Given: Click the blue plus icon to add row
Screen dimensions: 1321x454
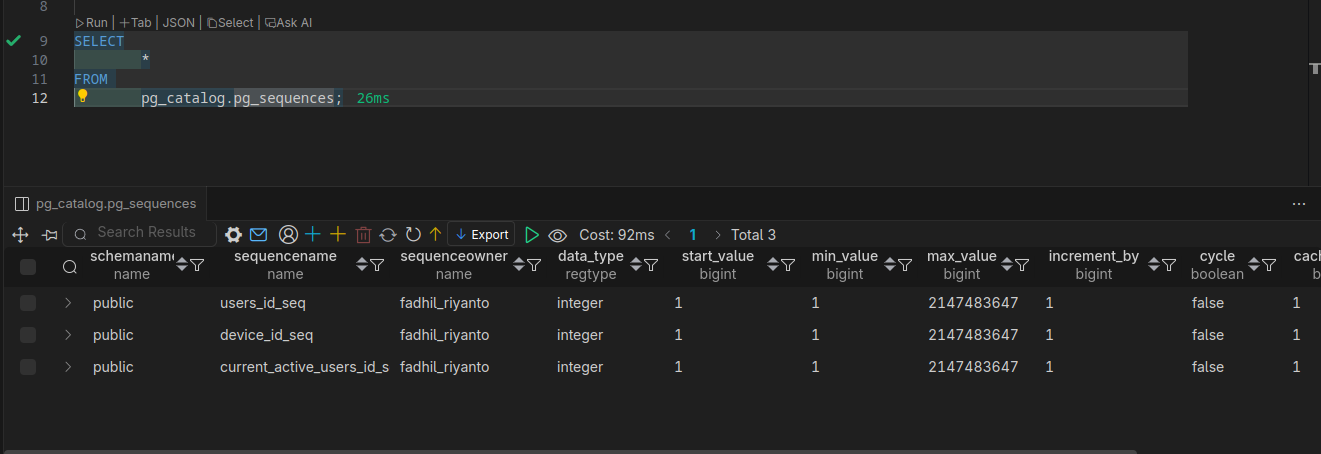Looking at the screenshot, I should 313,234.
